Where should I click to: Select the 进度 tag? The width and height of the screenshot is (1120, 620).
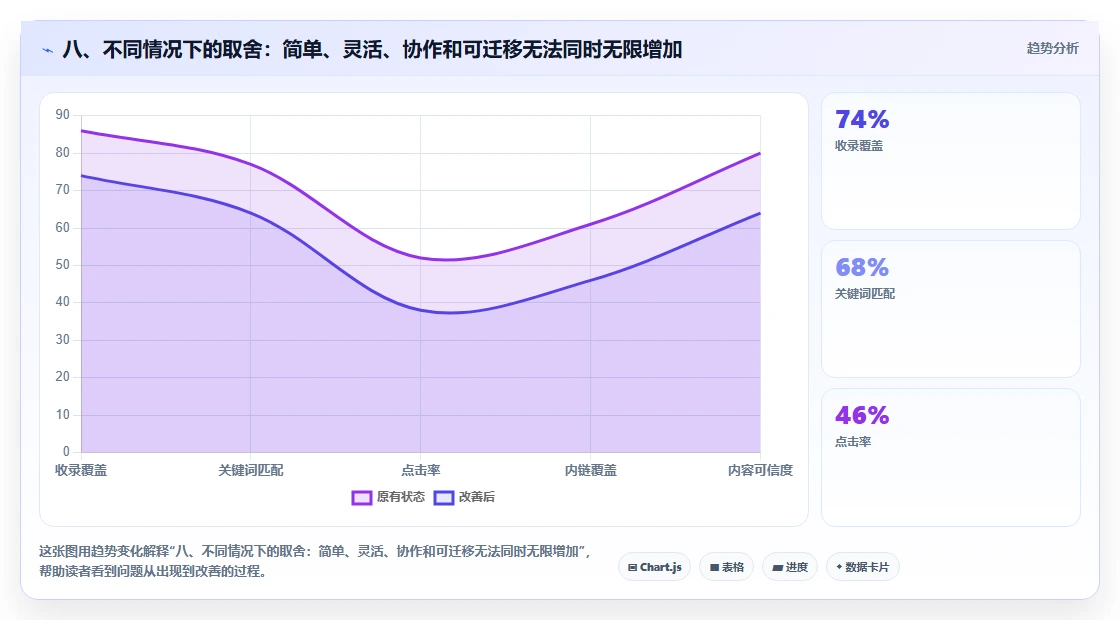tap(790, 567)
